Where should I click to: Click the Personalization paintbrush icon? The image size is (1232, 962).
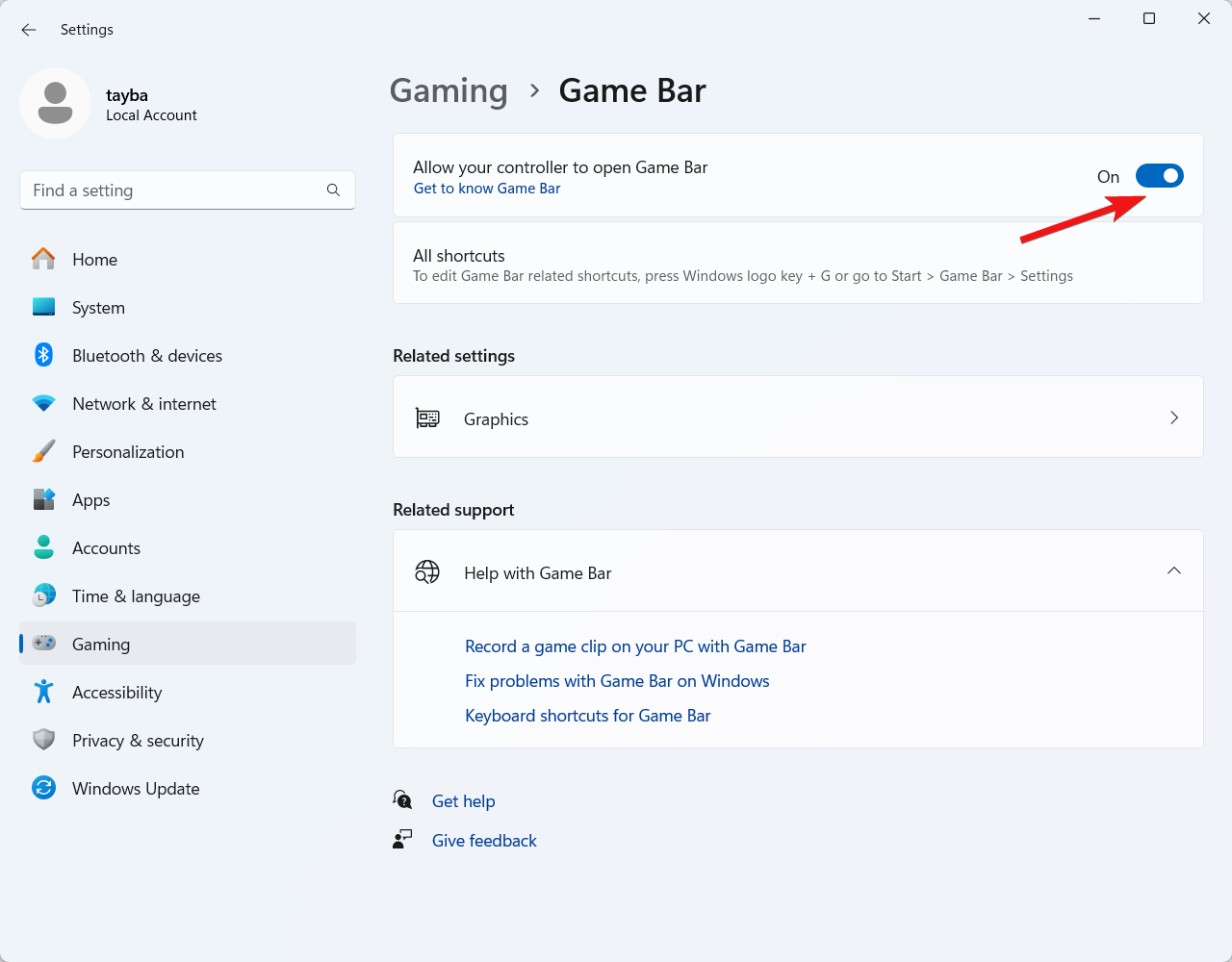(x=43, y=451)
